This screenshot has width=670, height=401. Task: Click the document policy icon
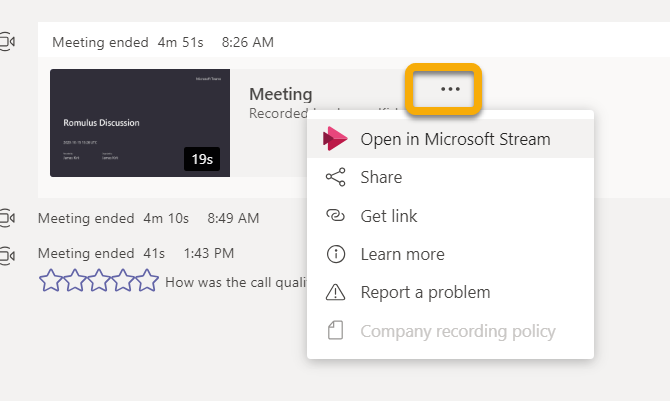coord(335,330)
